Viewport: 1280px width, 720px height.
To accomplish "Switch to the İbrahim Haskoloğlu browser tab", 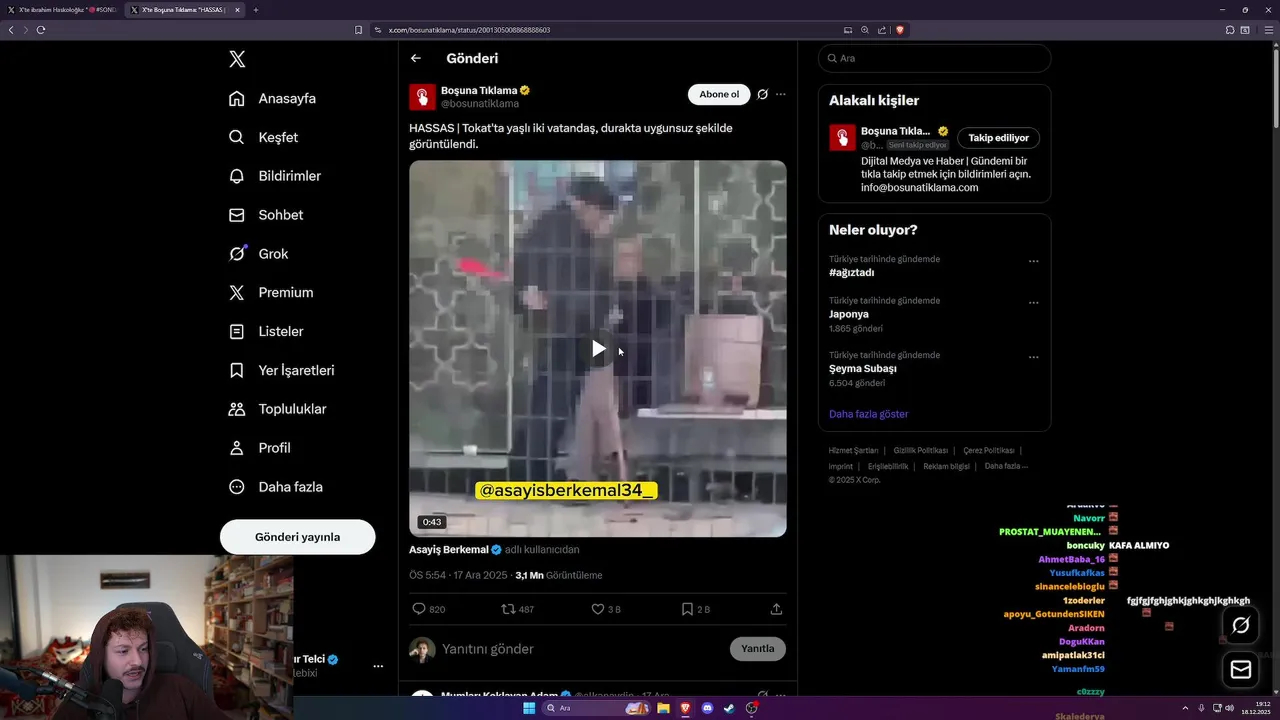I will [x=62, y=10].
